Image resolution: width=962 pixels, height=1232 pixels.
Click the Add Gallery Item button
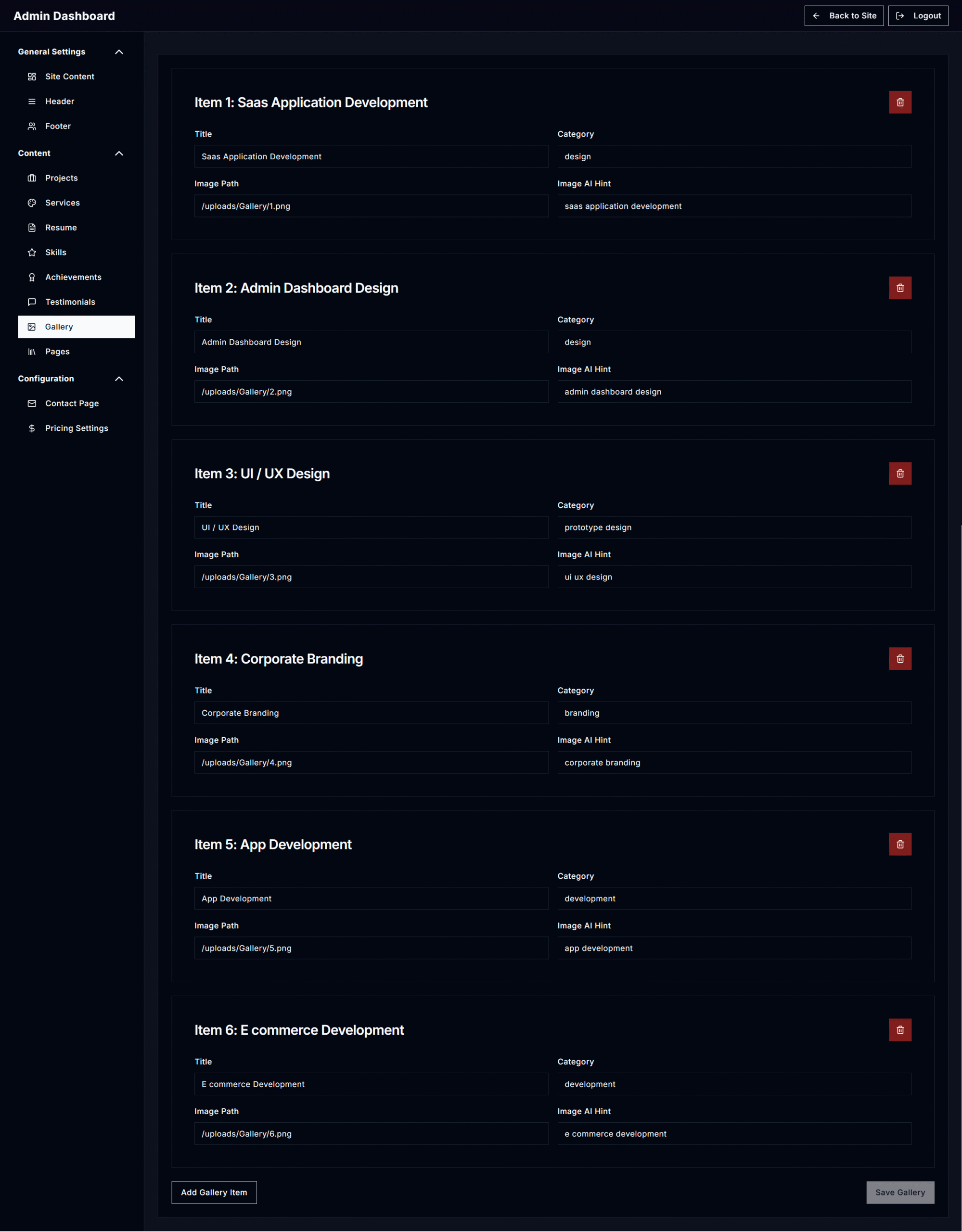[x=214, y=1192]
